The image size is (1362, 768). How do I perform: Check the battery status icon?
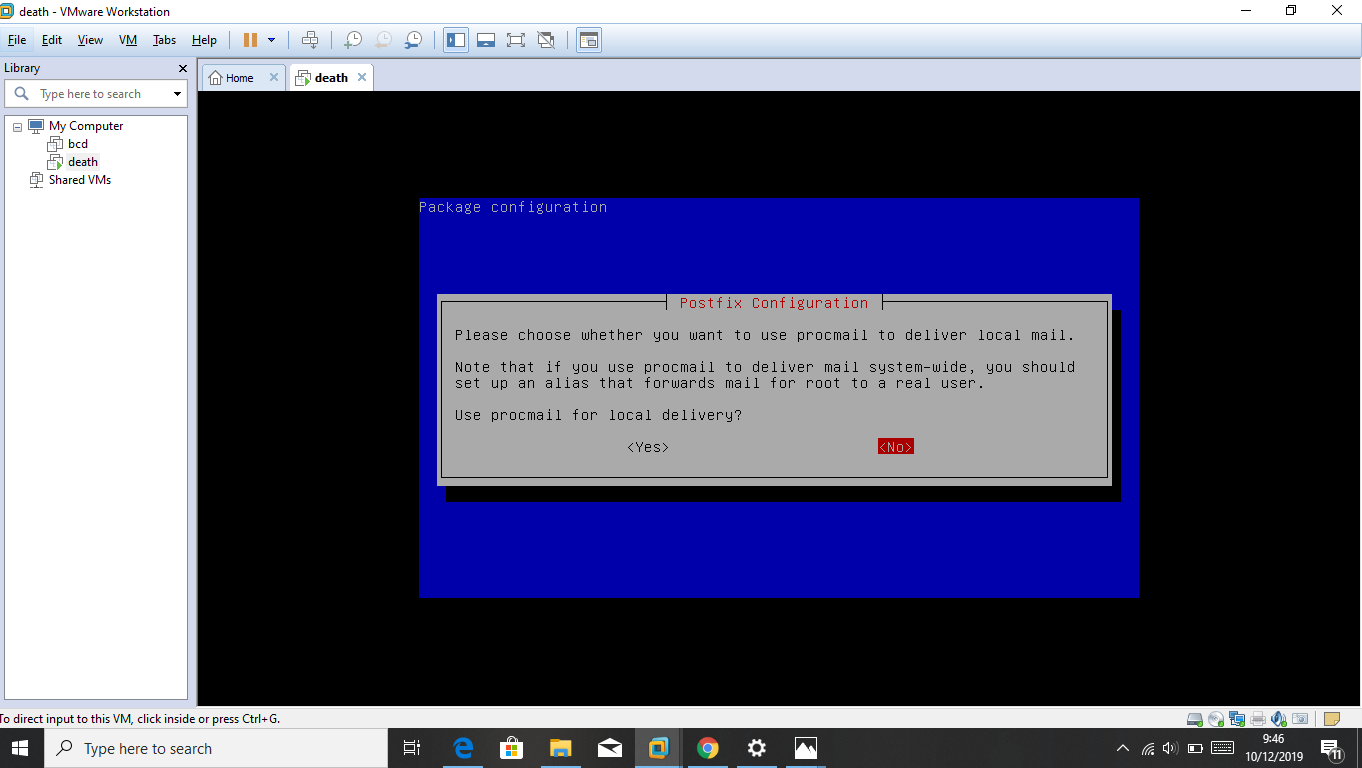[x=1195, y=748]
